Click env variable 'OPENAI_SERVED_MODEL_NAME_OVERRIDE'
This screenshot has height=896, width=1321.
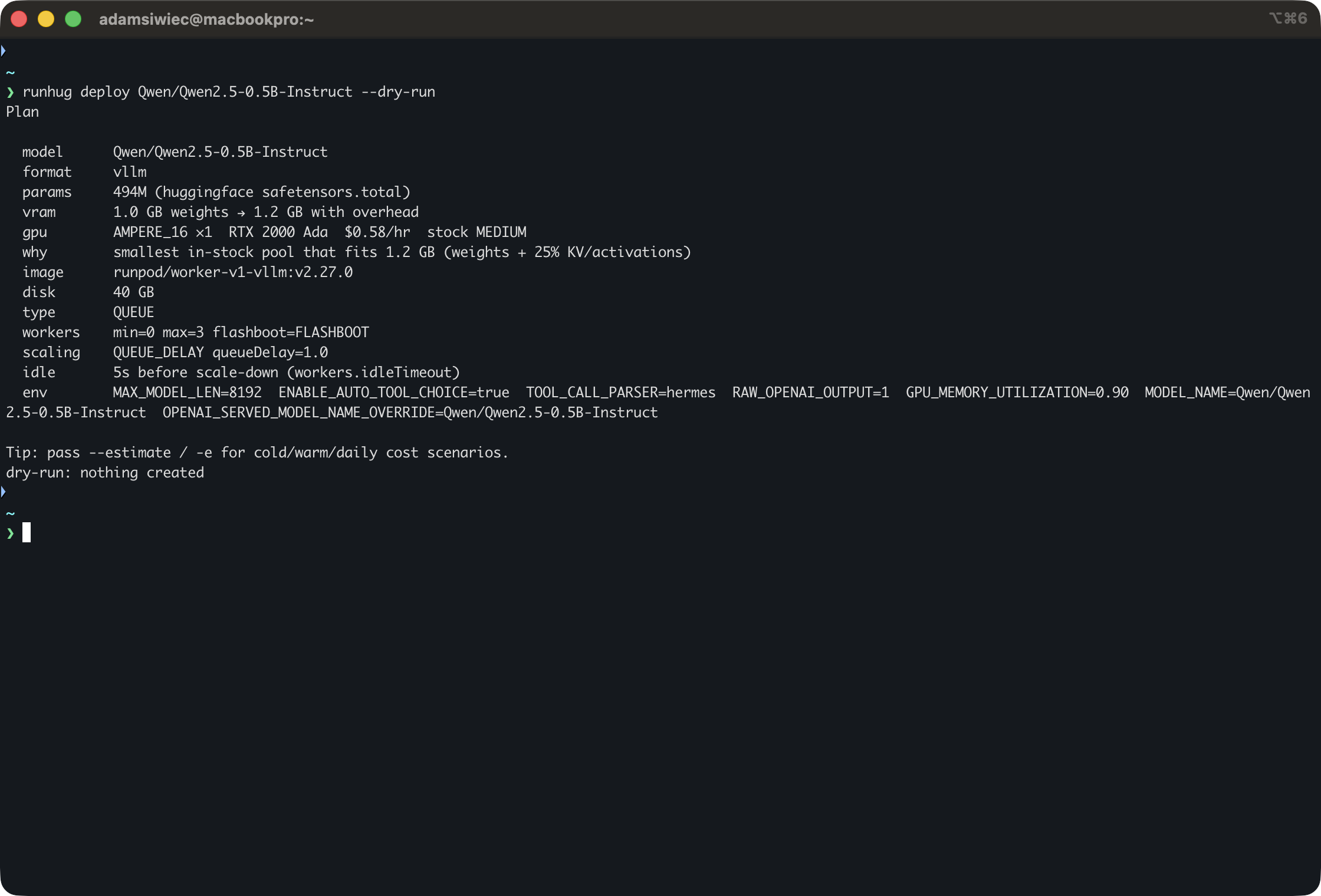tap(299, 413)
